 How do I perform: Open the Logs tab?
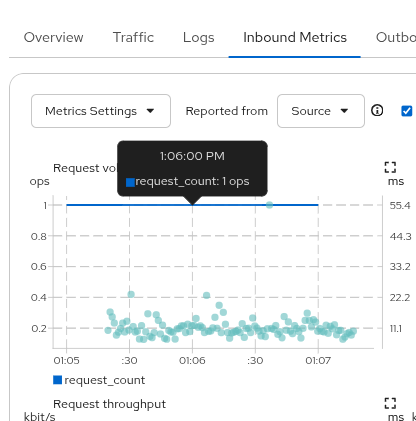point(199,37)
